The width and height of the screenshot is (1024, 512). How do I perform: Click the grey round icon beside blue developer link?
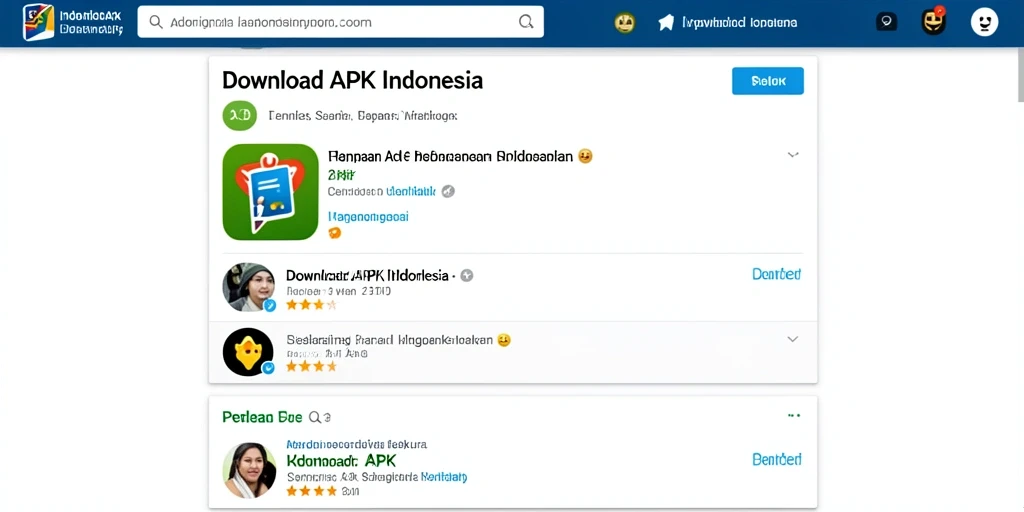point(447,191)
